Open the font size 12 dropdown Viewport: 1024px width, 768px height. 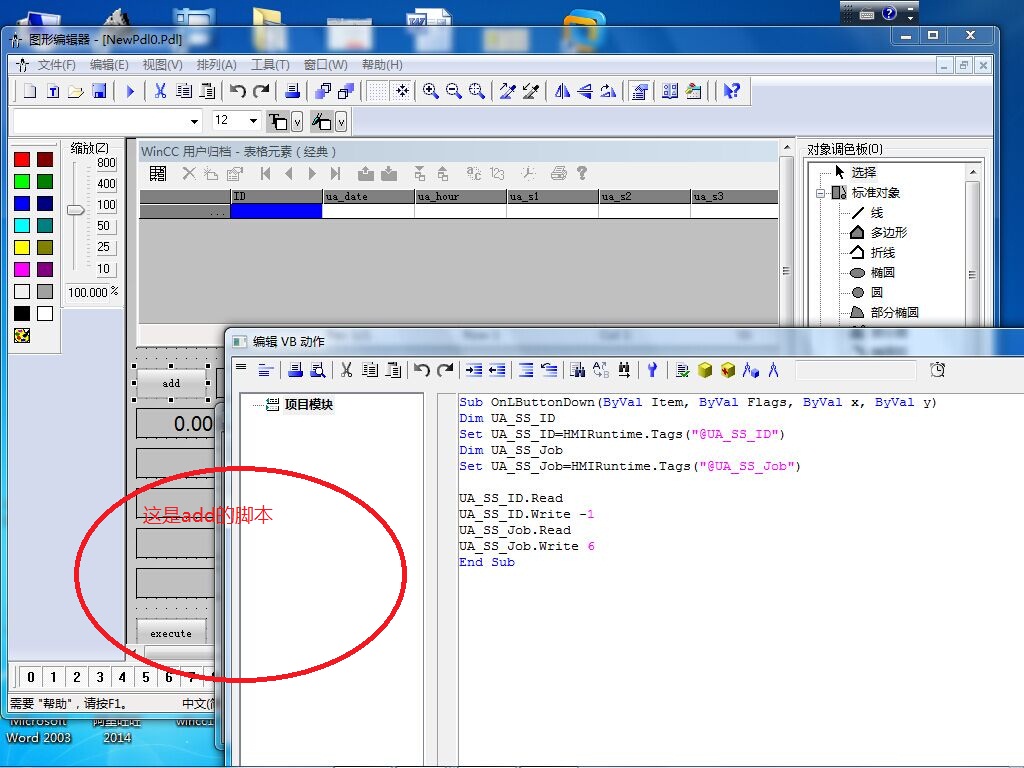point(253,121)
